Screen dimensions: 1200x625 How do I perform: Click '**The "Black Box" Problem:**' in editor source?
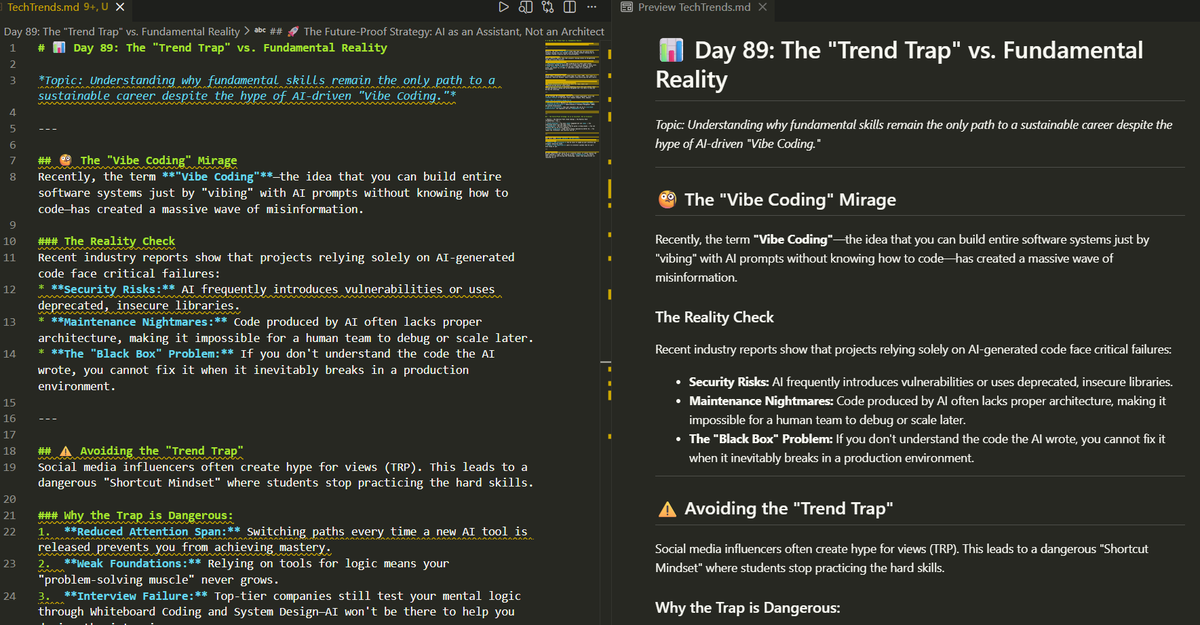143,354
